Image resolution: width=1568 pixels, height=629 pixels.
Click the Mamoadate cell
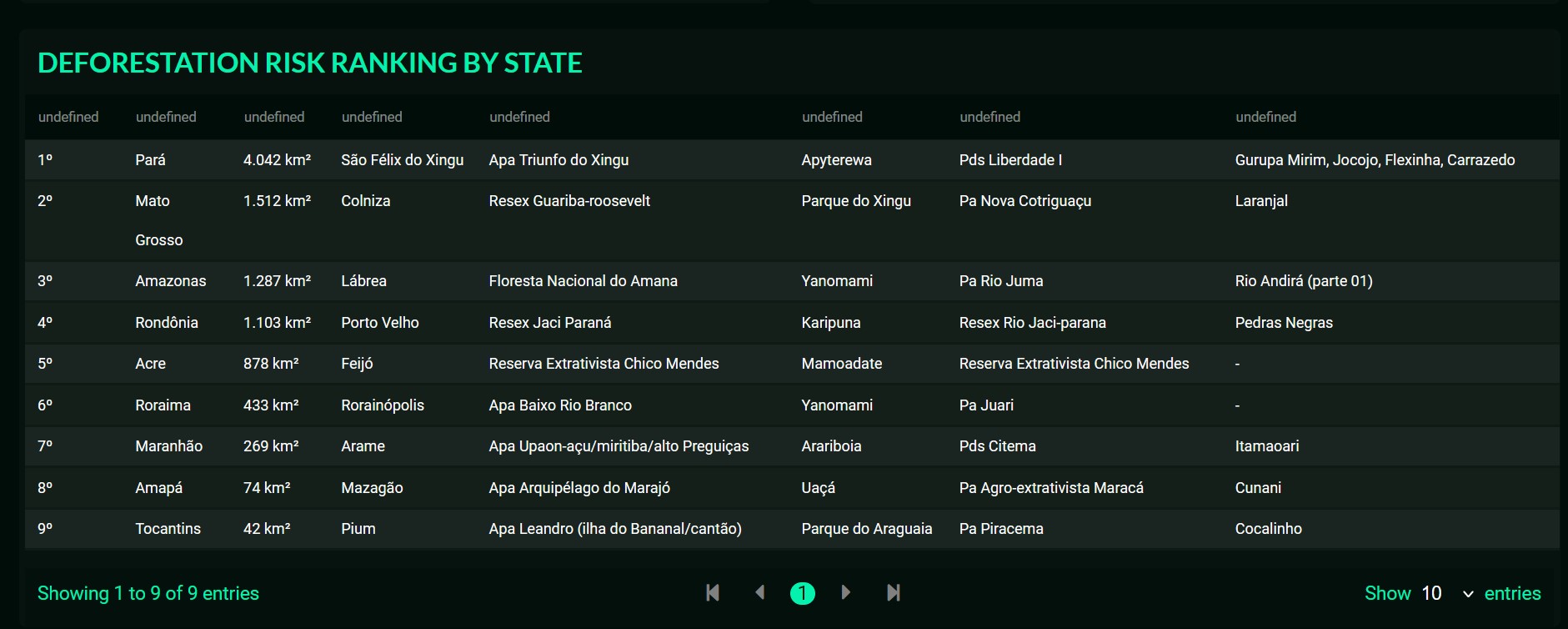841,364
